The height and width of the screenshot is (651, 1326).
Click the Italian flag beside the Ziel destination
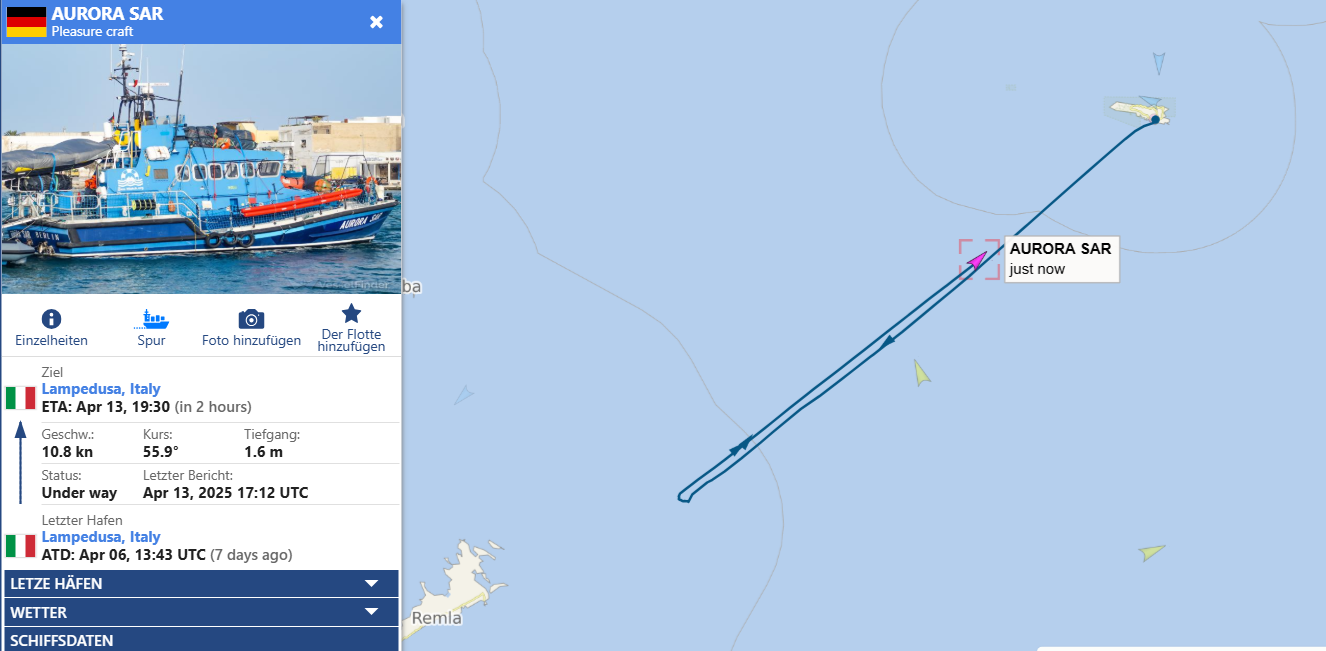click(x=20, y=398)
